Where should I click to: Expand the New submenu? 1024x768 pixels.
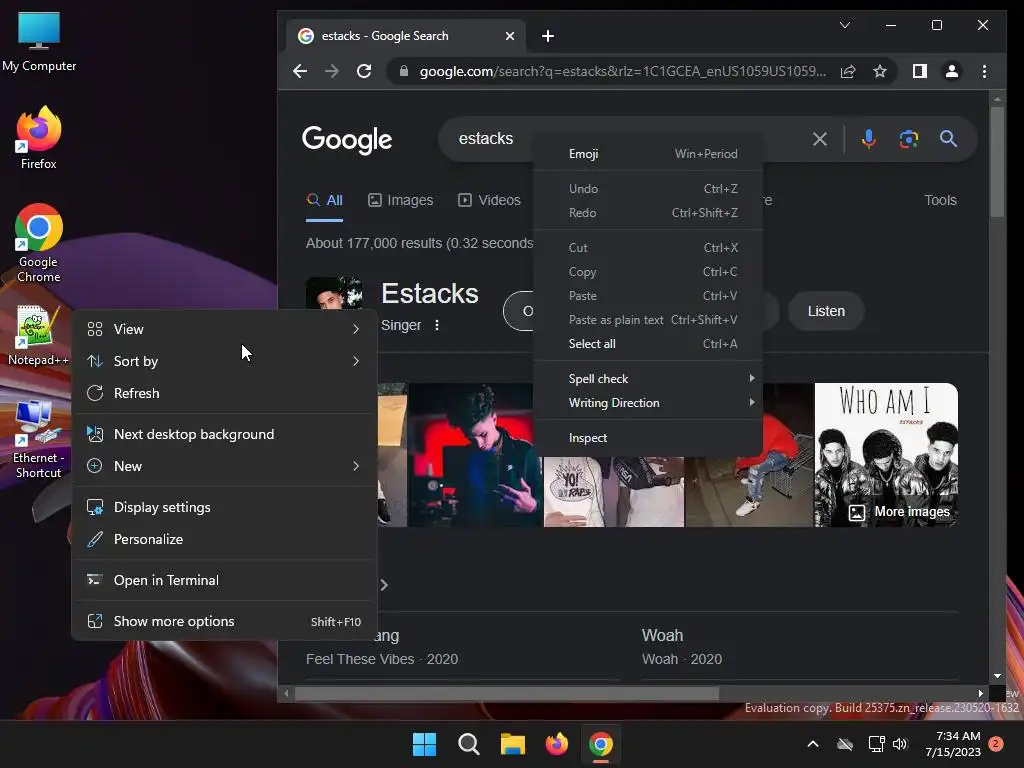click(224, 466)
